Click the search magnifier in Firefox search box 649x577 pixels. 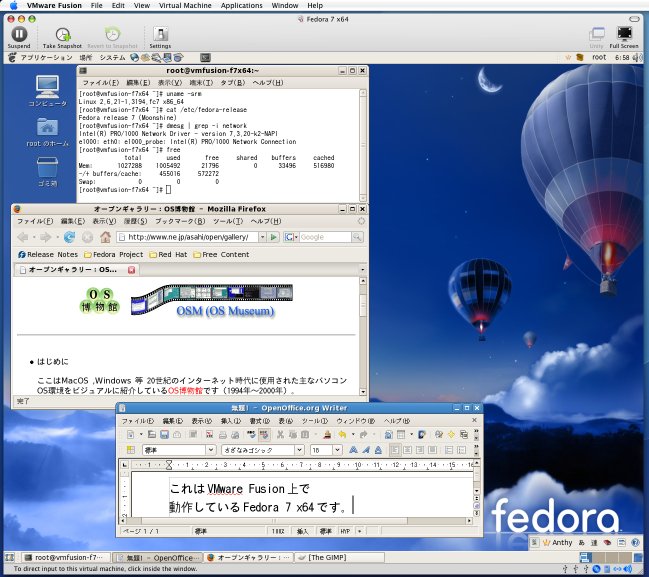[357, 237]
